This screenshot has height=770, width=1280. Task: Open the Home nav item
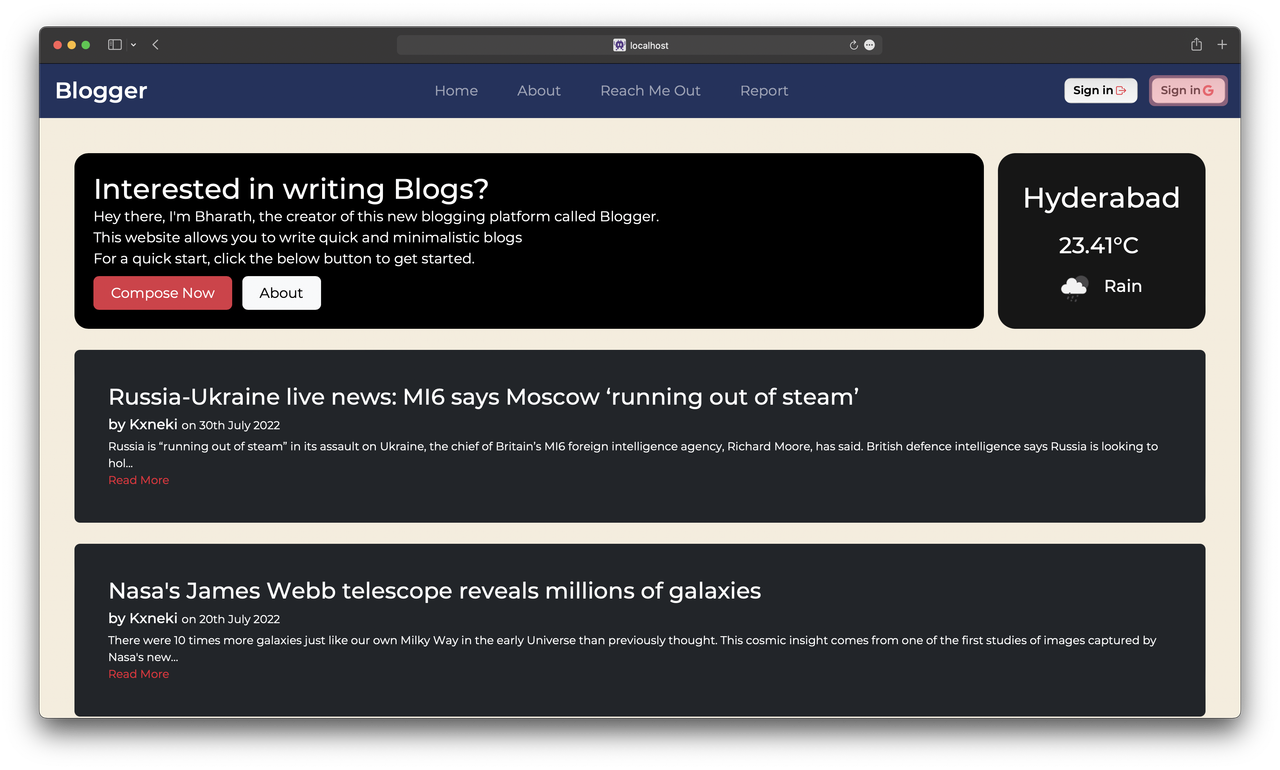click(456, 91)
